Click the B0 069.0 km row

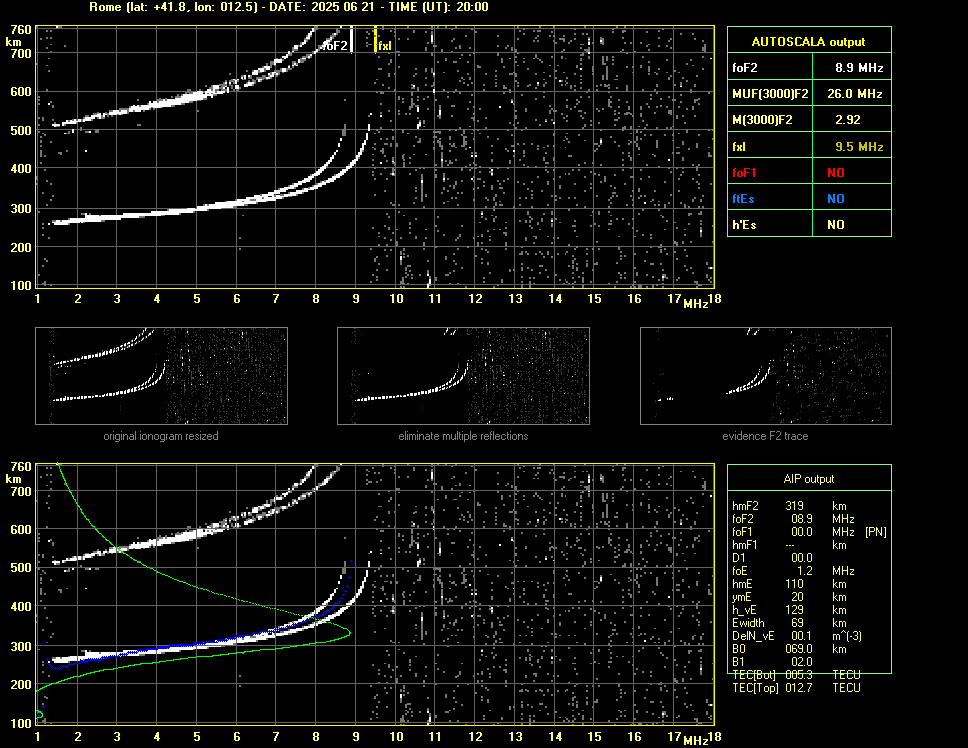click(790, 649)
